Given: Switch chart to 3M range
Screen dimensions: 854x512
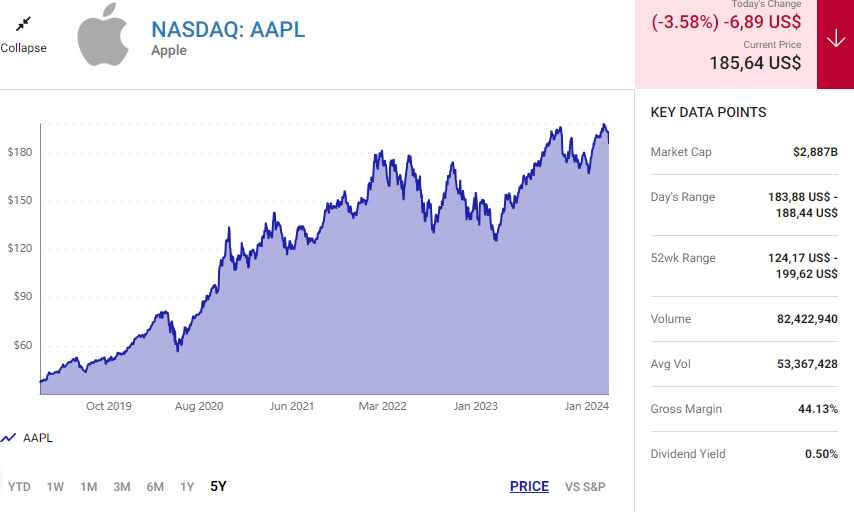Looking at the screenshot, I should 122,487.
